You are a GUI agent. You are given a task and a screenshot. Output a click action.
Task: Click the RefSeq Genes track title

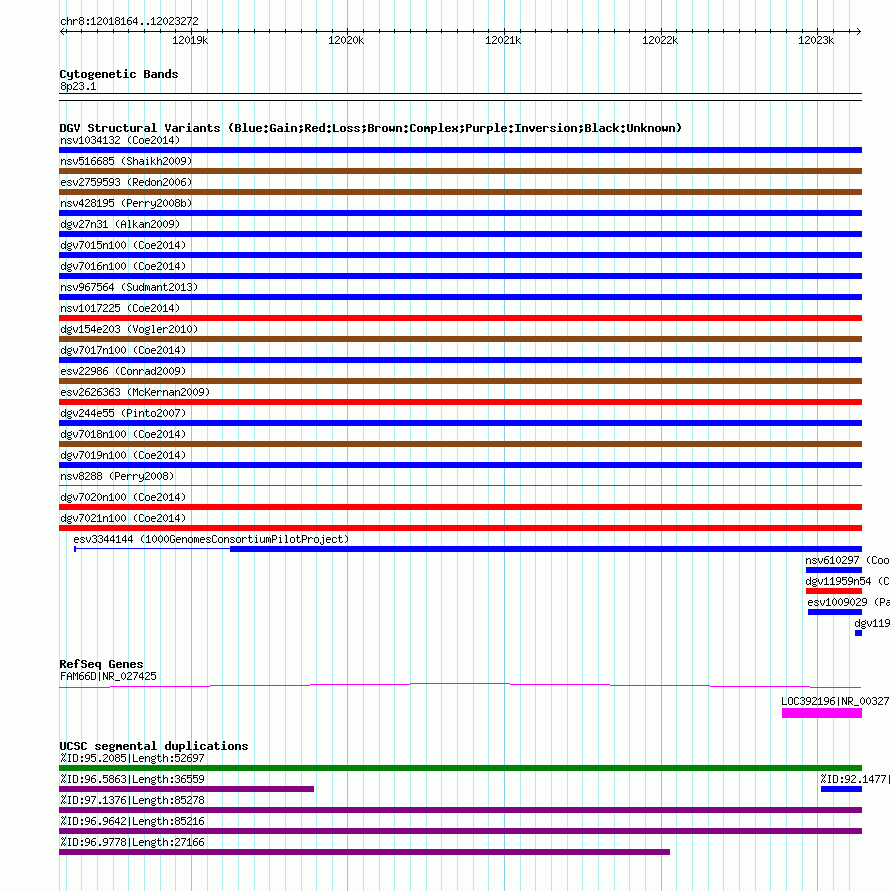pos(101,664)
